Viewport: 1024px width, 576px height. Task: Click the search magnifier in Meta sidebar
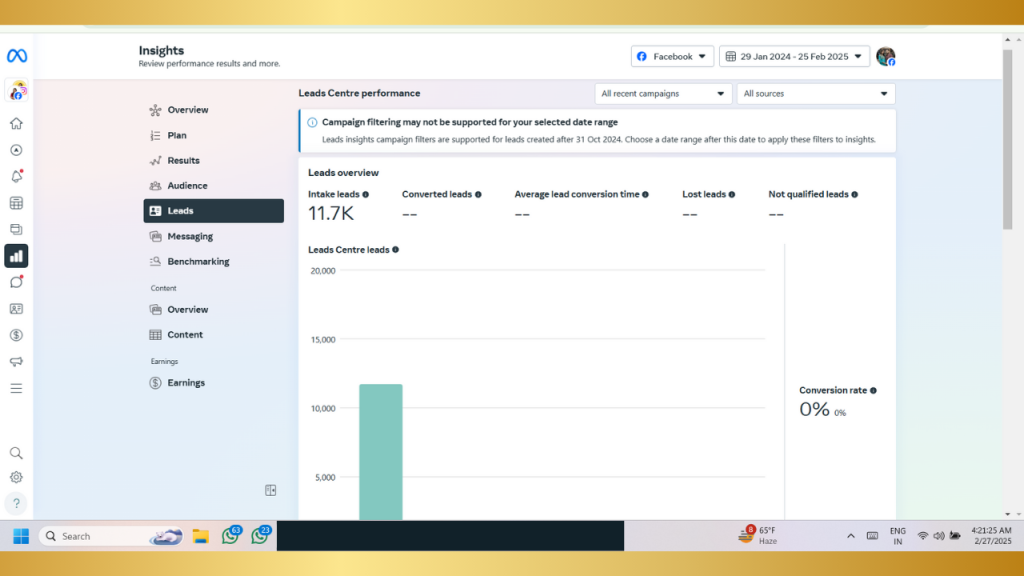point(16,453)
